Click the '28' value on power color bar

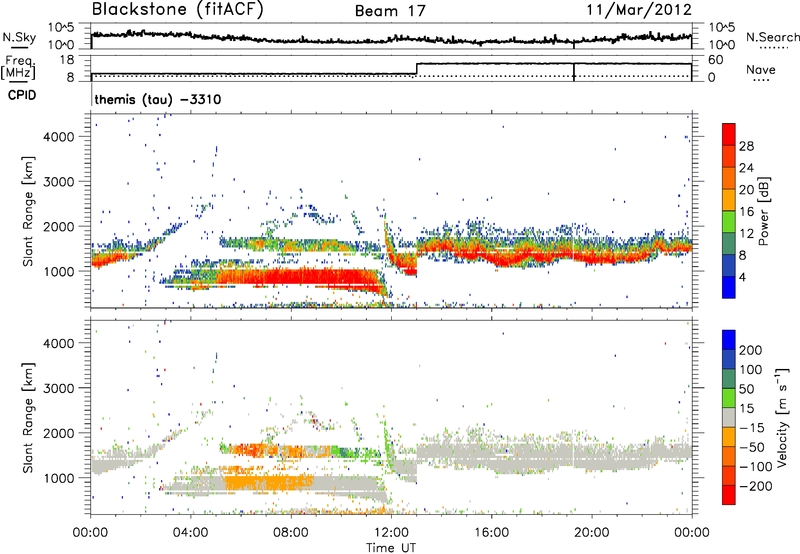coord(746,146)
